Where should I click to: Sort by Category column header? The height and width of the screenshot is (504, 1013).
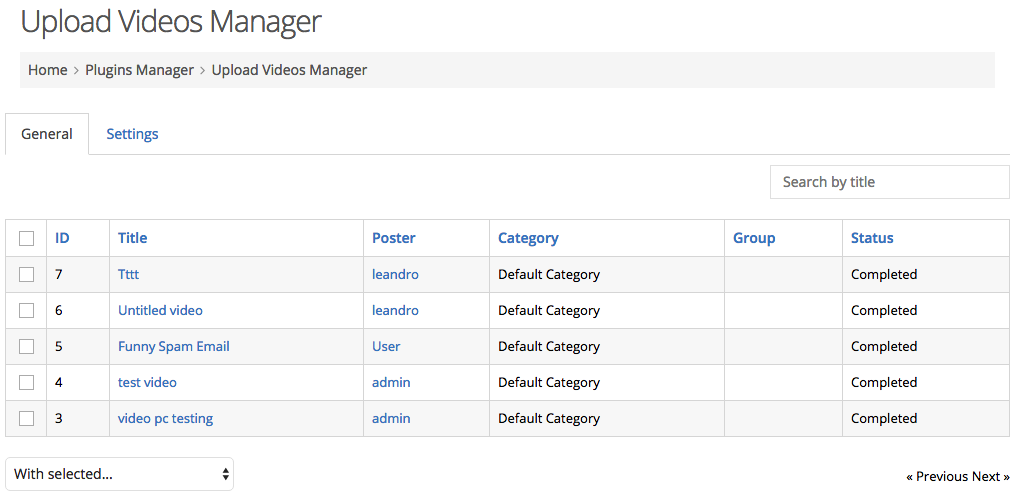click(x=528, y=238)
